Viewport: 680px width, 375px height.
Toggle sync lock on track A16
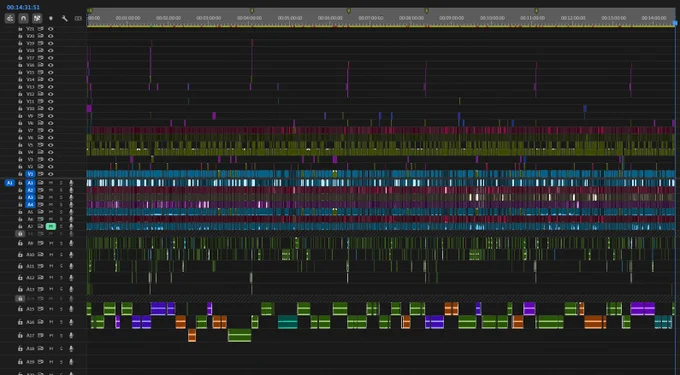pyautogui.click(x=40, y=322)
